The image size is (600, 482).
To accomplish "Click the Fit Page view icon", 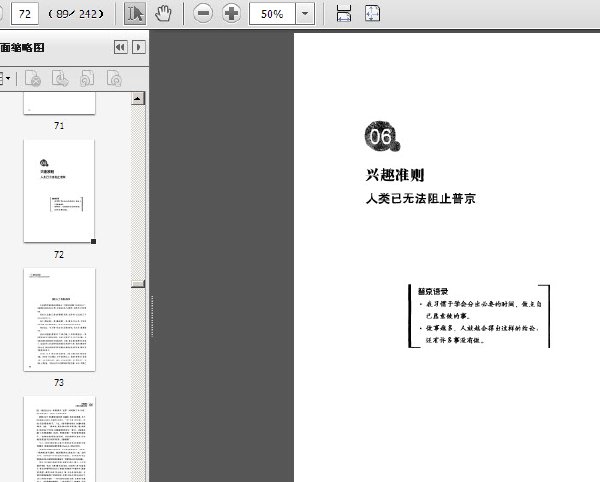I will (x=372, y=14).
